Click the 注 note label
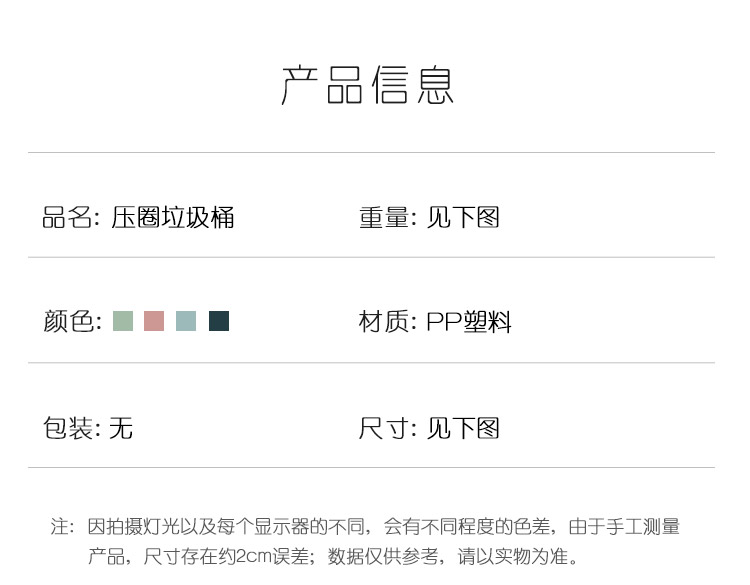750x585 pixels. pyautogui.click(x=59, y=527)
